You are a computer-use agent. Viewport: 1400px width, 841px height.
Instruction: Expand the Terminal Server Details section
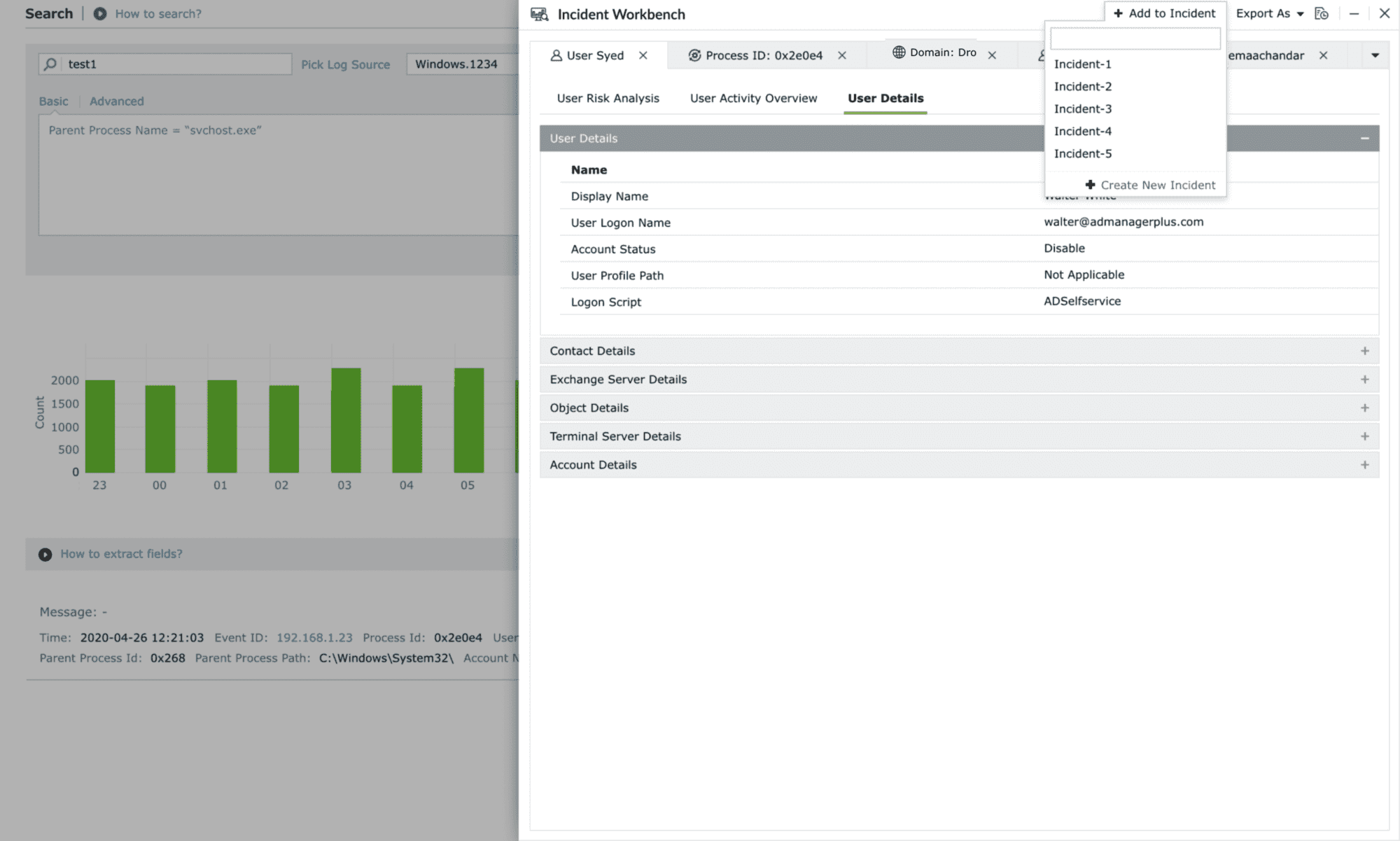point(1364,436)
